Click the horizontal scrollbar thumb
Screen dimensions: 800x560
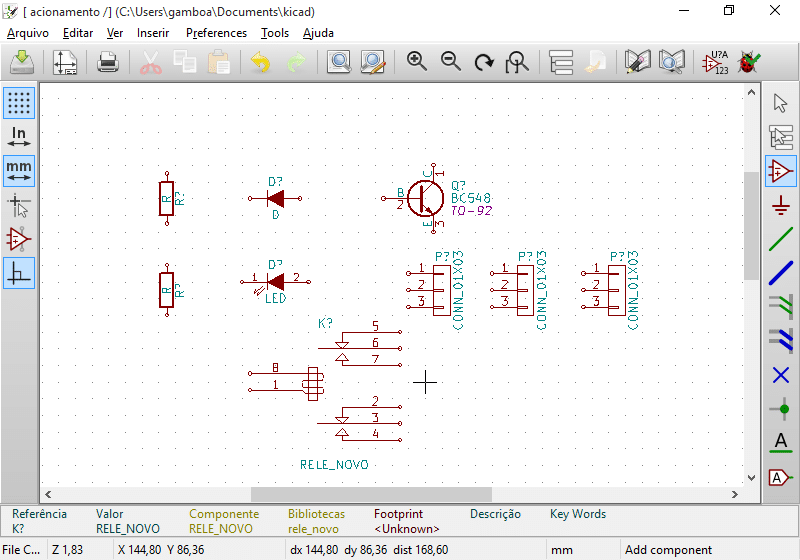[x=371, y=494]
